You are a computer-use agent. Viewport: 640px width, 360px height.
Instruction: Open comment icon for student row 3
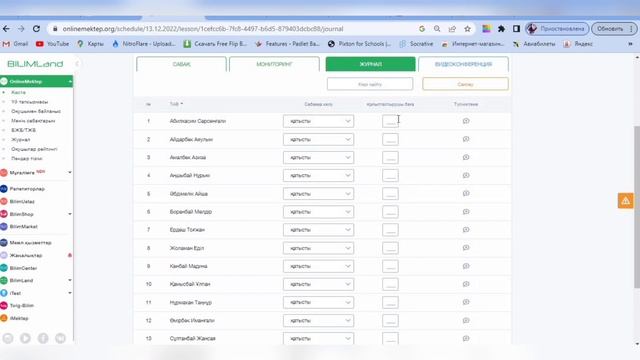point(466,157)
